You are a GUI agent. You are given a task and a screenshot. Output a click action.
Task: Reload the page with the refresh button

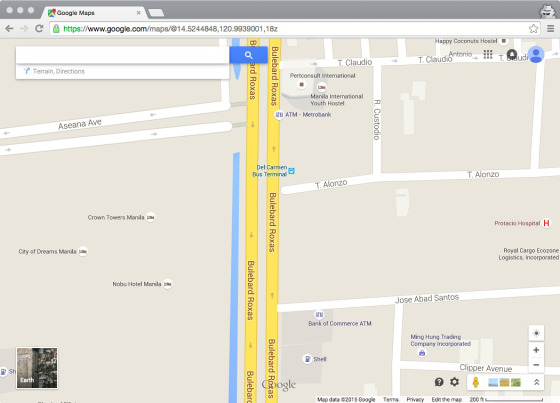tap(39, 29)
